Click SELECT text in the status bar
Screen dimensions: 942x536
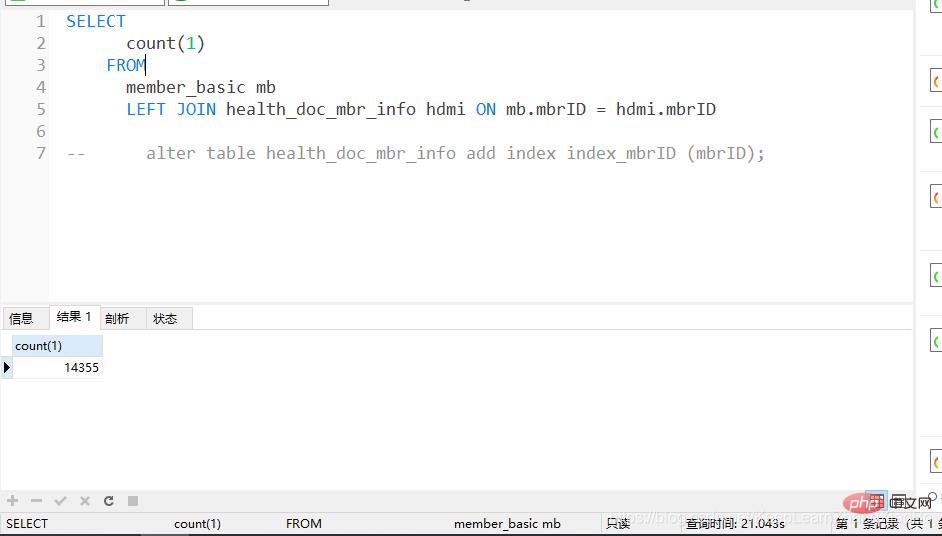tap(26, 523)
